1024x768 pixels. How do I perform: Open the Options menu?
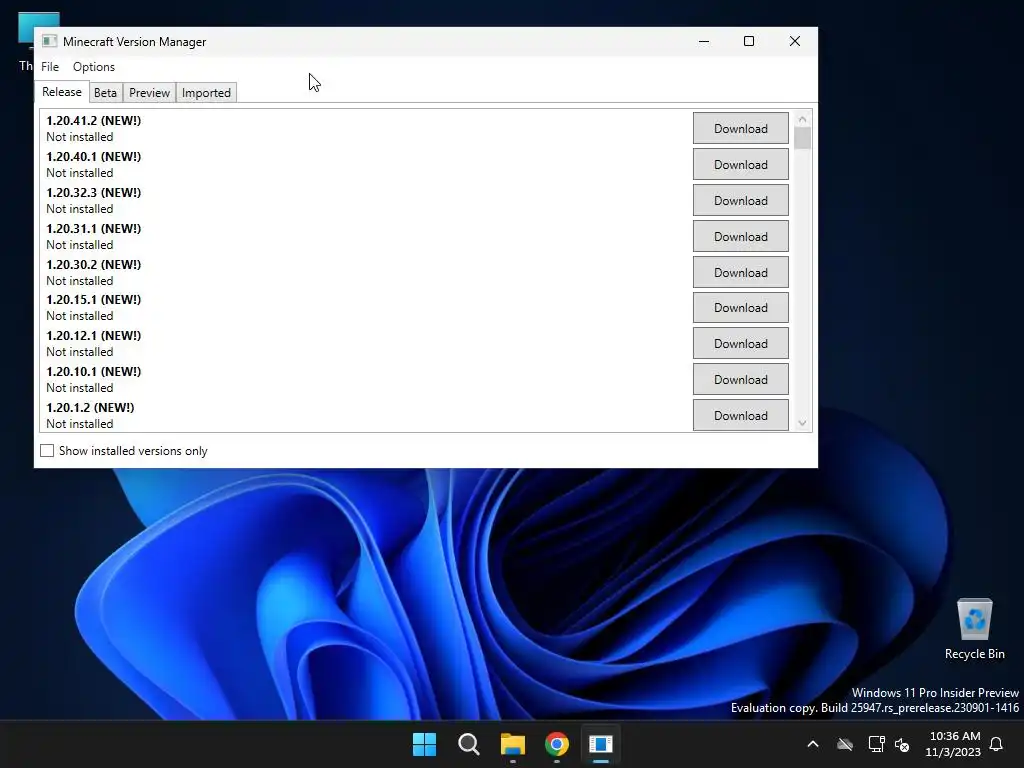point(93,67)
